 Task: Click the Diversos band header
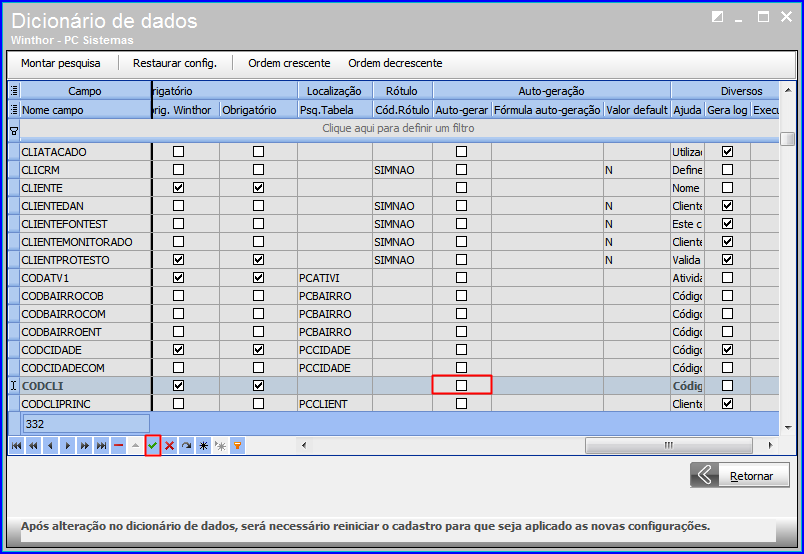[725, 91]
